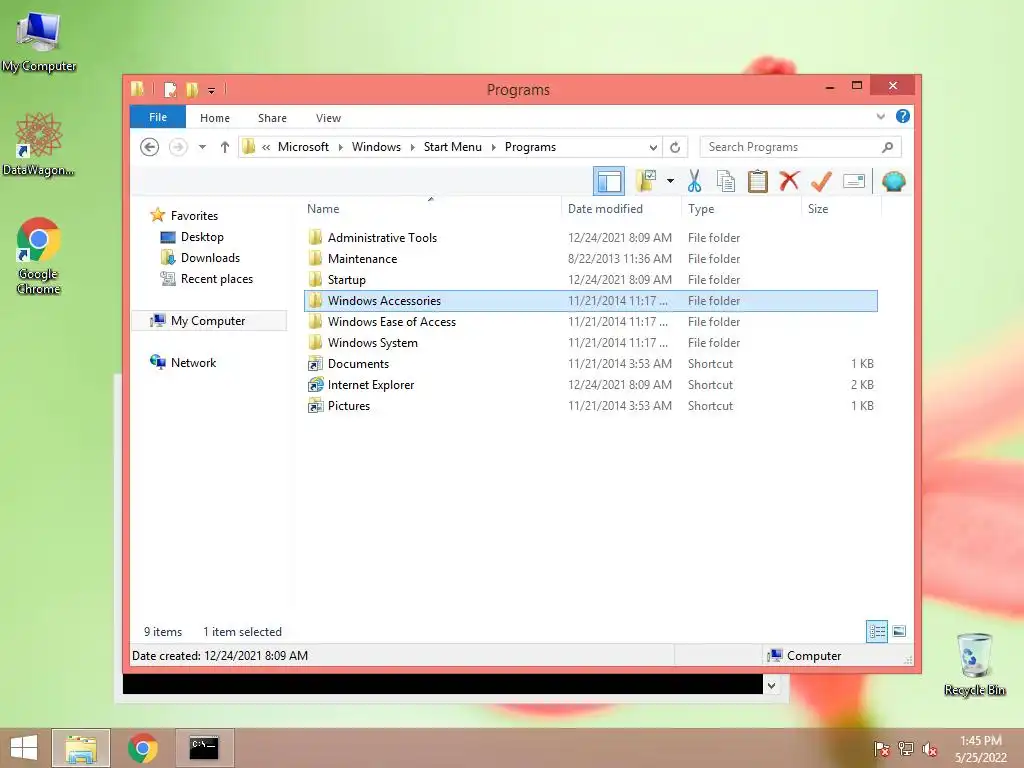Click the Cut scissors icon
1024x768 pixels.
[694, 182]
